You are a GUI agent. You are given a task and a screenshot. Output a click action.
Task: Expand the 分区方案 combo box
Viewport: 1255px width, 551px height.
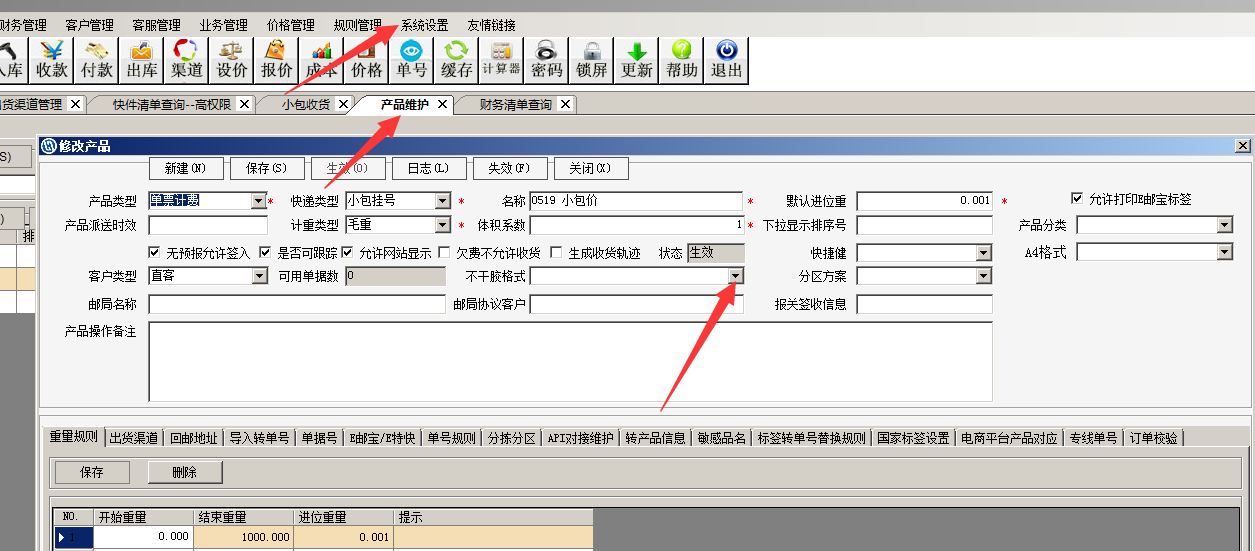pyautogui.click(x=984, y=276)
